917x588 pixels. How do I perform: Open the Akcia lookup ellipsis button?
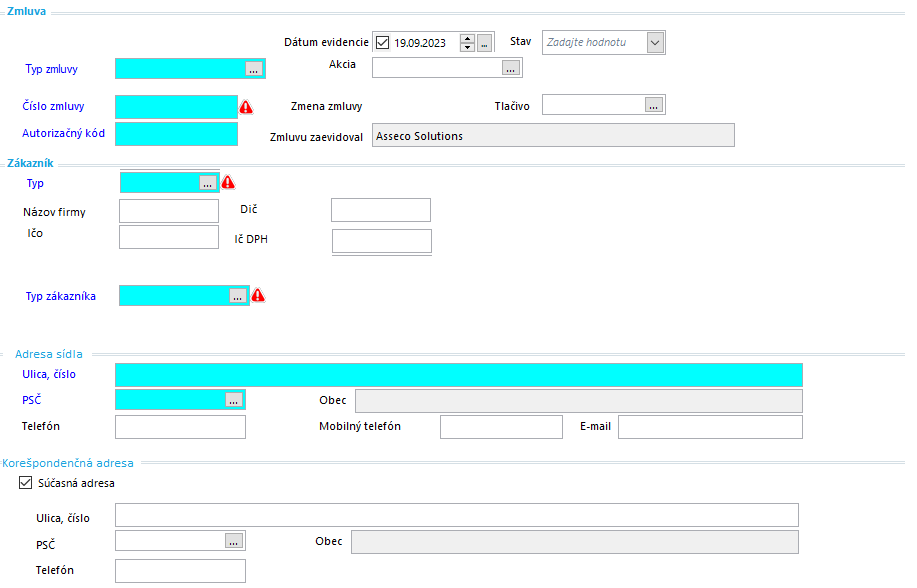[511, 68]
